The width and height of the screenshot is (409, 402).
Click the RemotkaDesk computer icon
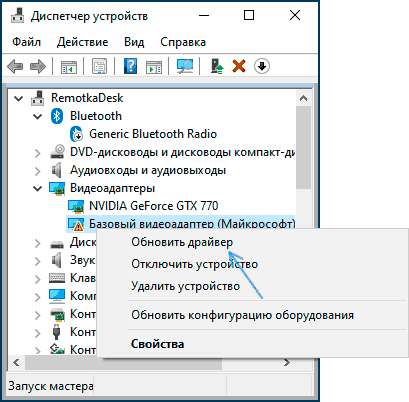[38, 98]
